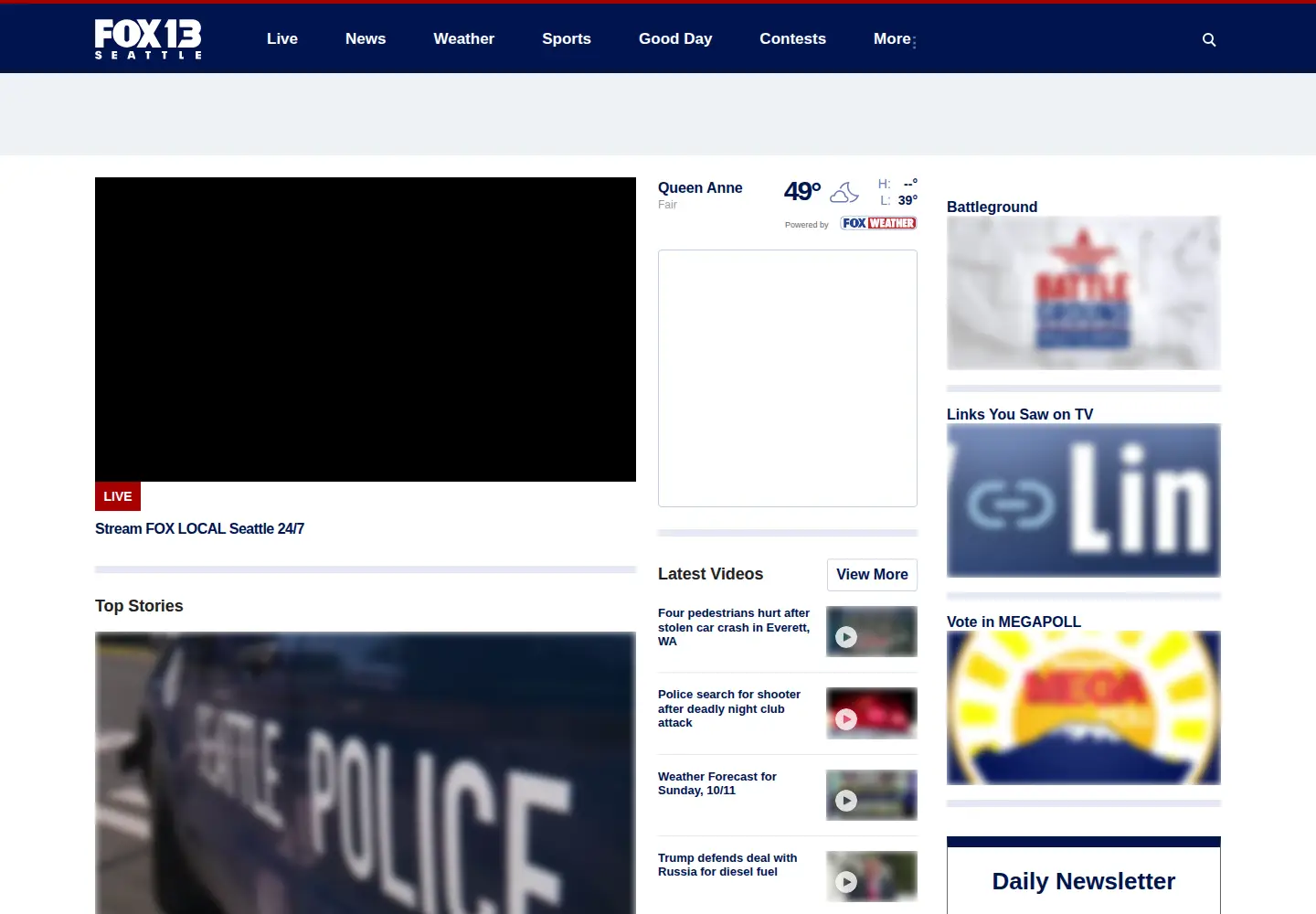Open the Weather Forecast for Sunday headline
Image resolution: width=1316 pixels, height=914 pixels.
[717, 783]
